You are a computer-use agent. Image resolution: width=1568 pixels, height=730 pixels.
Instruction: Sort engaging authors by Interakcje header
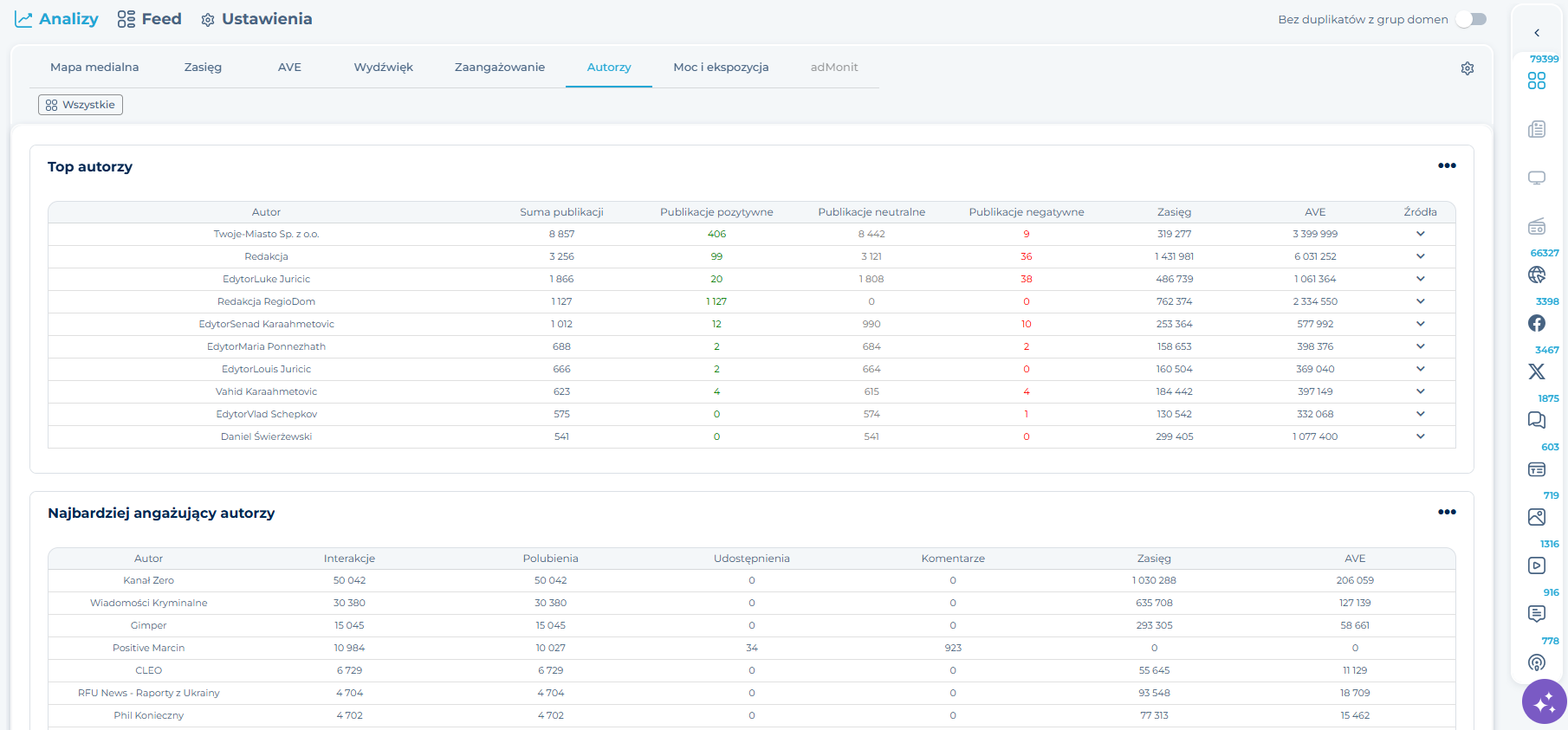click(349, 559)
